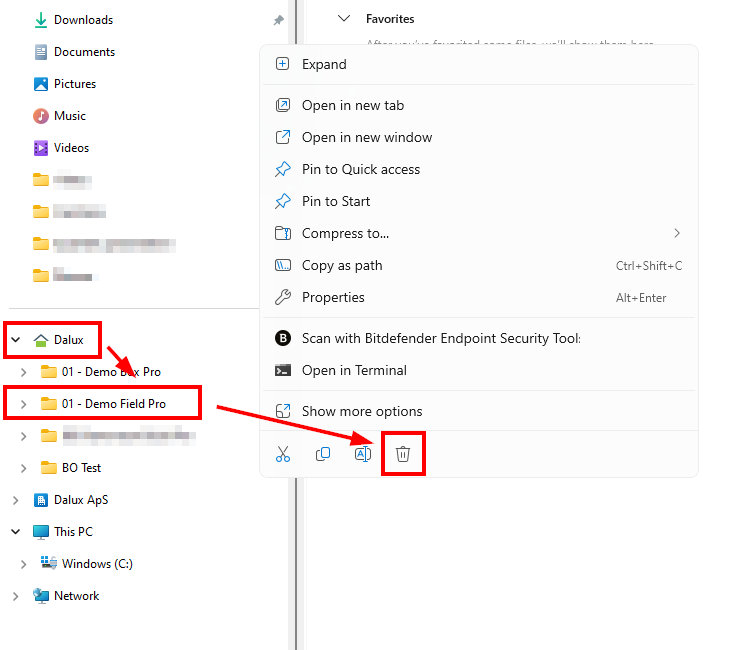Viewport: 748px width, 650px height.
Task: Open Windows (C:) drive
Action: pos(96,564)
